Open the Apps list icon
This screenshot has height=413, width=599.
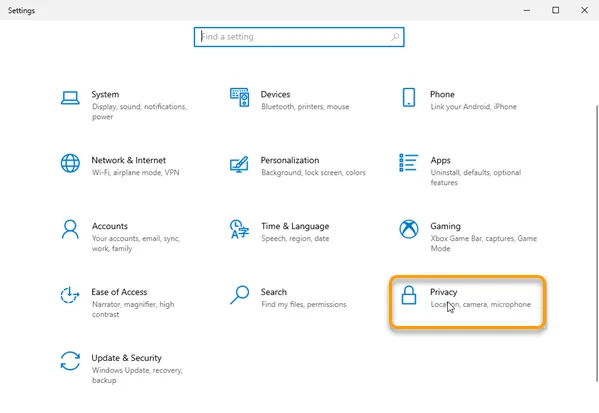(409, 163)
